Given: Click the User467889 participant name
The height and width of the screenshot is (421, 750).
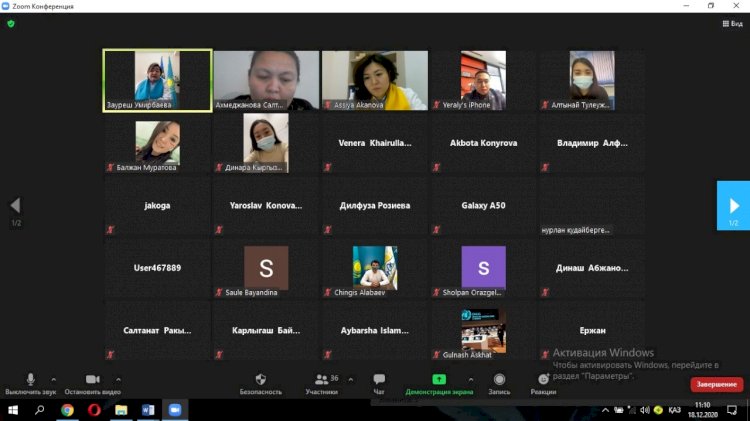Looking at the screenshot, I should pyautogui.click(x=157, y=268).
